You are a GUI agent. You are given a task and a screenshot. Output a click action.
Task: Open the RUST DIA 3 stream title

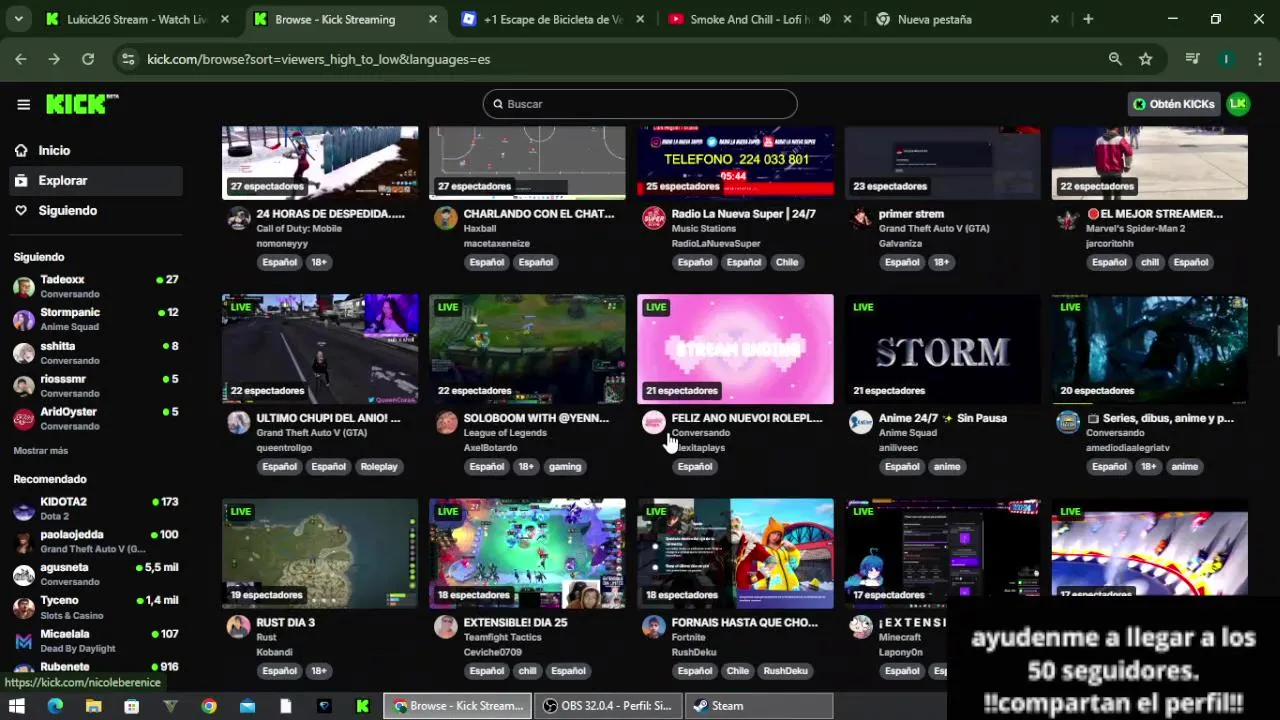tap(286, 622)
